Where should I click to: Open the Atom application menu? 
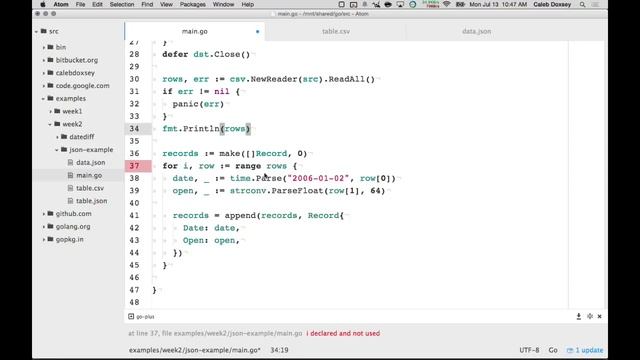(61, 4)
